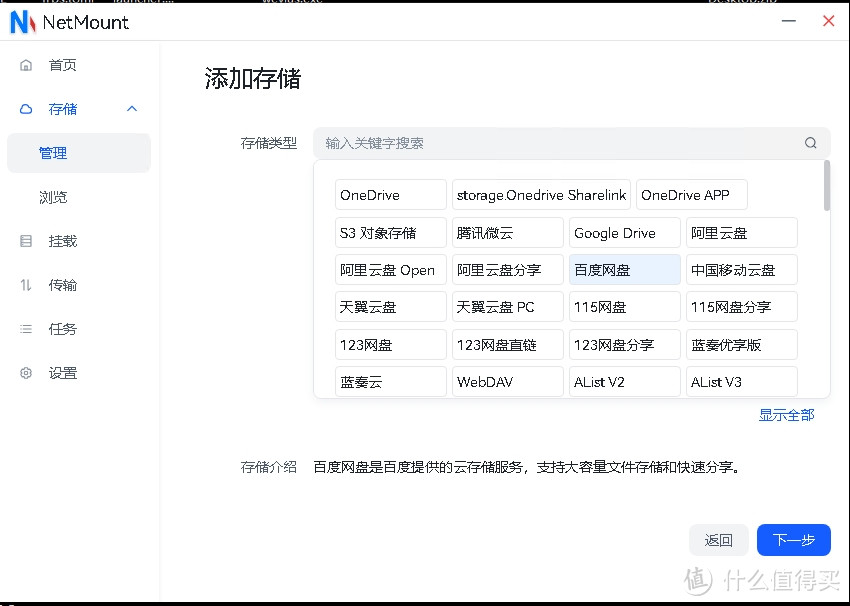Select Google Drive as storage type

[624, 232]
